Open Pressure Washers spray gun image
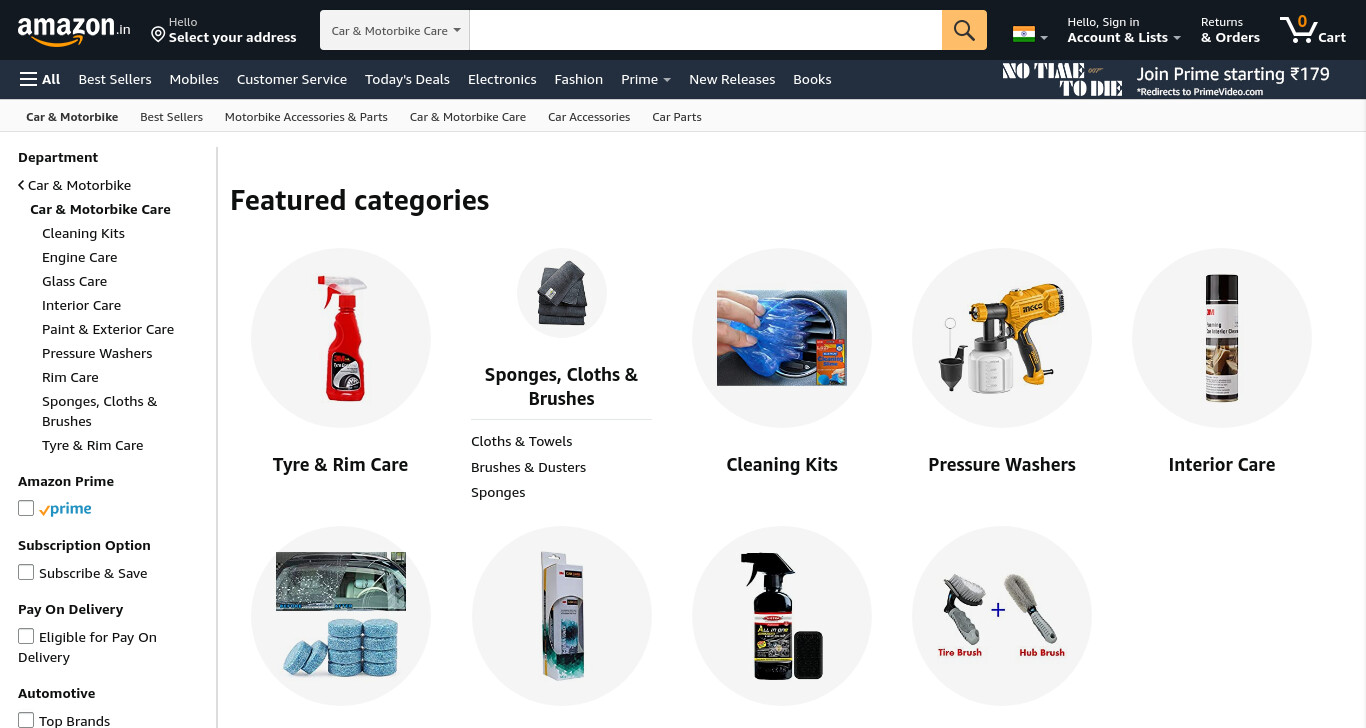This screenshot has height=728, width=1366. pyautogui.click(x=1002, y=338)
